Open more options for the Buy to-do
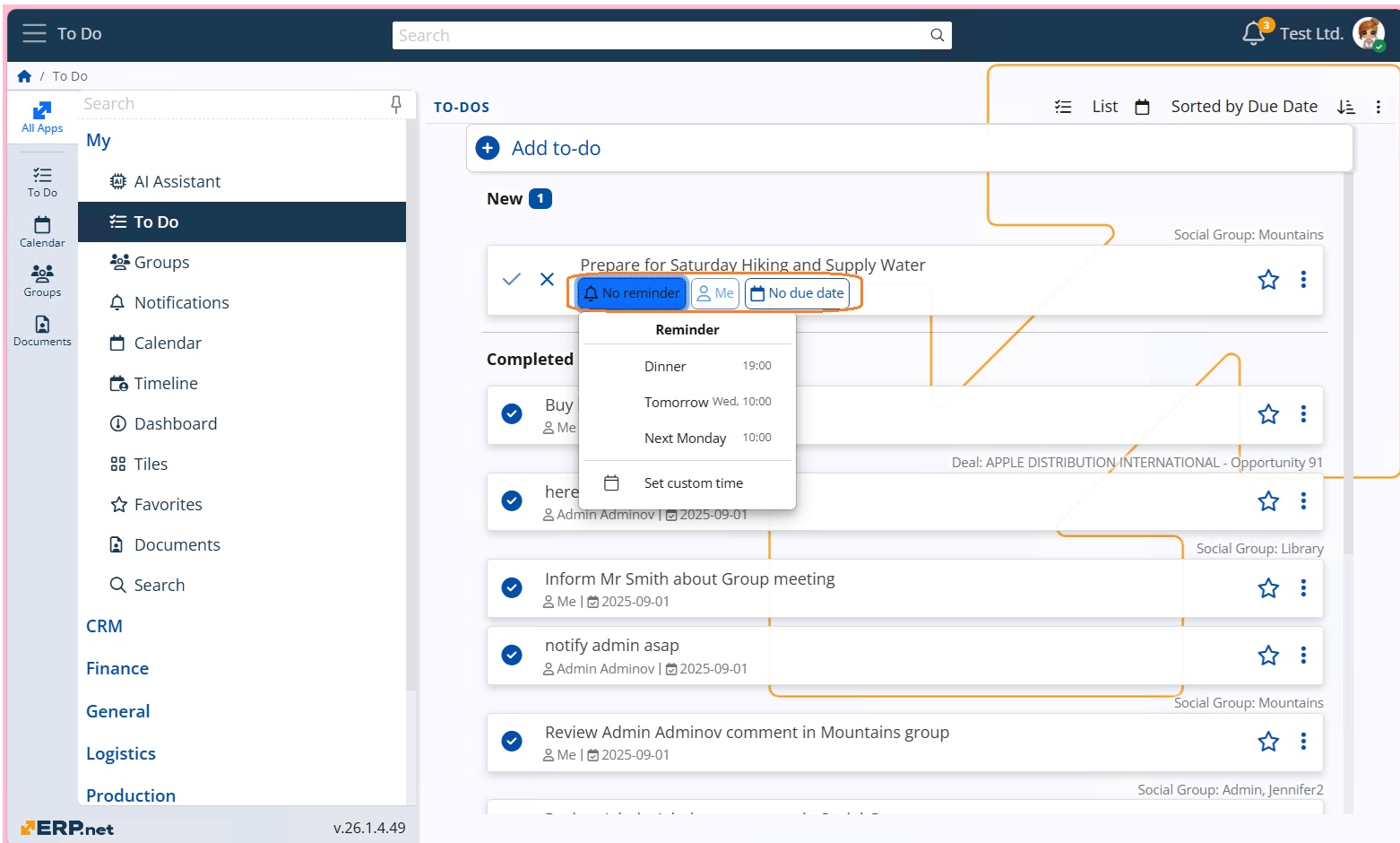Screen dimensions: 1400x843 point(1303,413)
